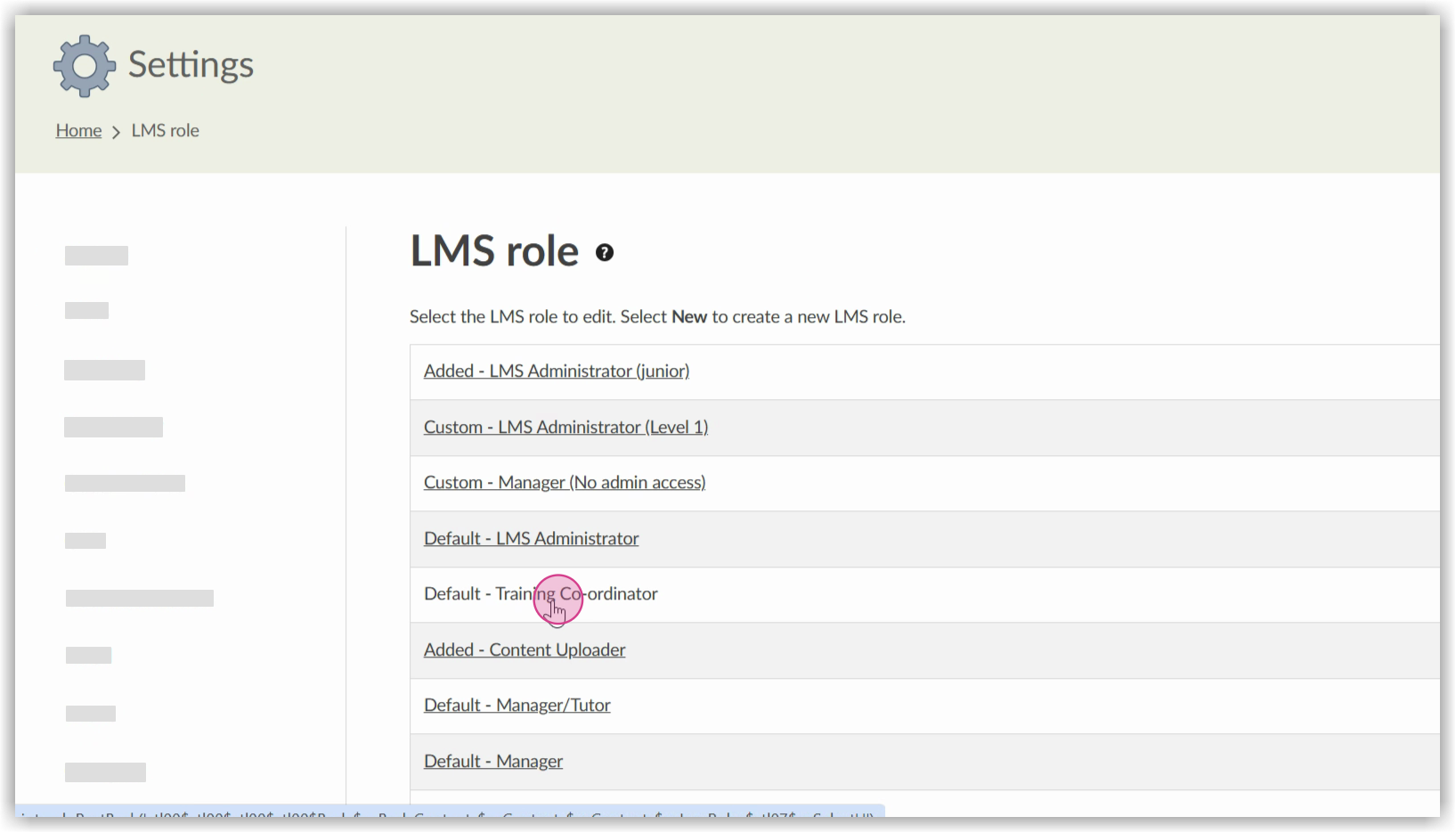Choose the fifth sidebar navigation entry
The image size is (1456, 833).
[x=125, y=482]
